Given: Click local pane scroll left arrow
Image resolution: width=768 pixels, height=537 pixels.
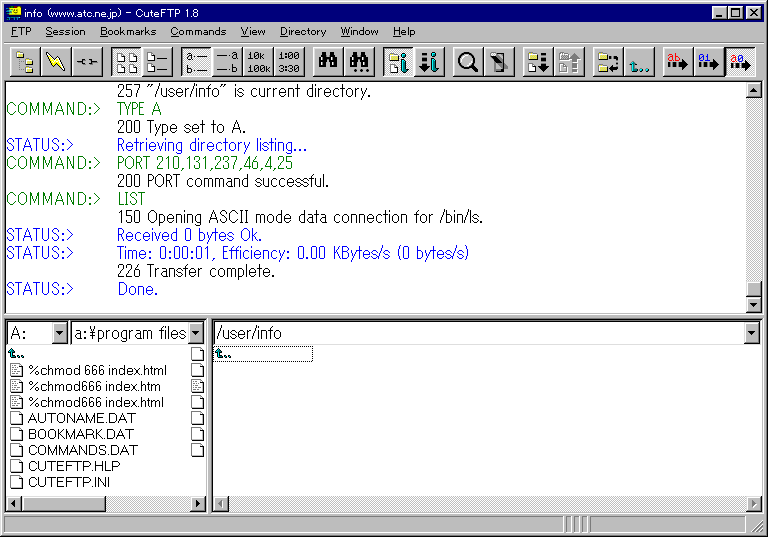Looking at the screenshot, I should [x=15, y=504].
